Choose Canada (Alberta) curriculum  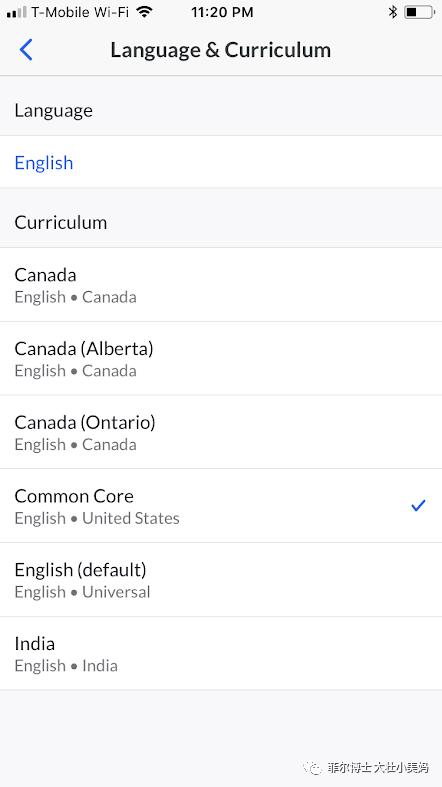[x=221, y=358]
